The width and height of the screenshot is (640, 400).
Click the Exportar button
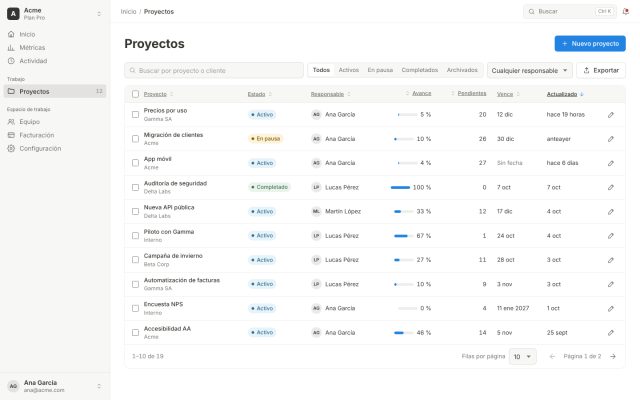[601, 71]
